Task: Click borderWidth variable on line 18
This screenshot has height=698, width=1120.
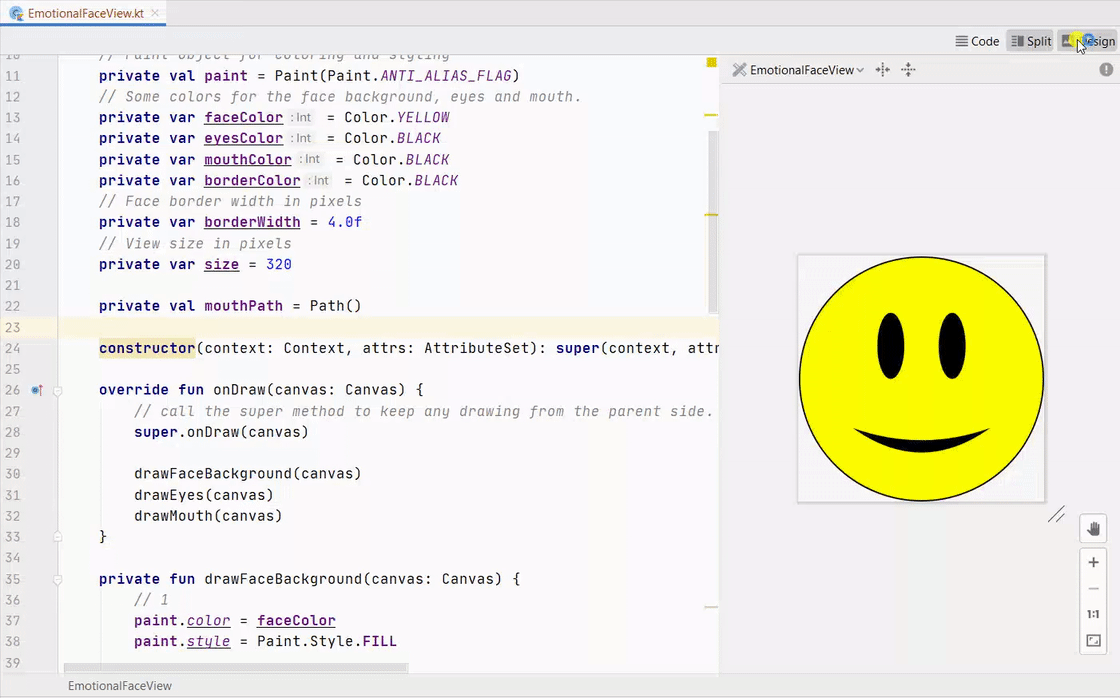Action: coord(252,222)
